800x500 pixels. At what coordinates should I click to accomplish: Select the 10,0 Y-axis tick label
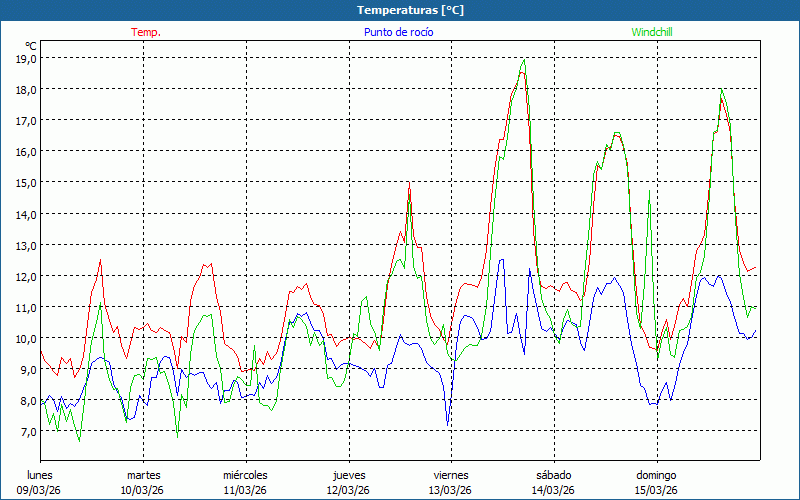[26, 338]
